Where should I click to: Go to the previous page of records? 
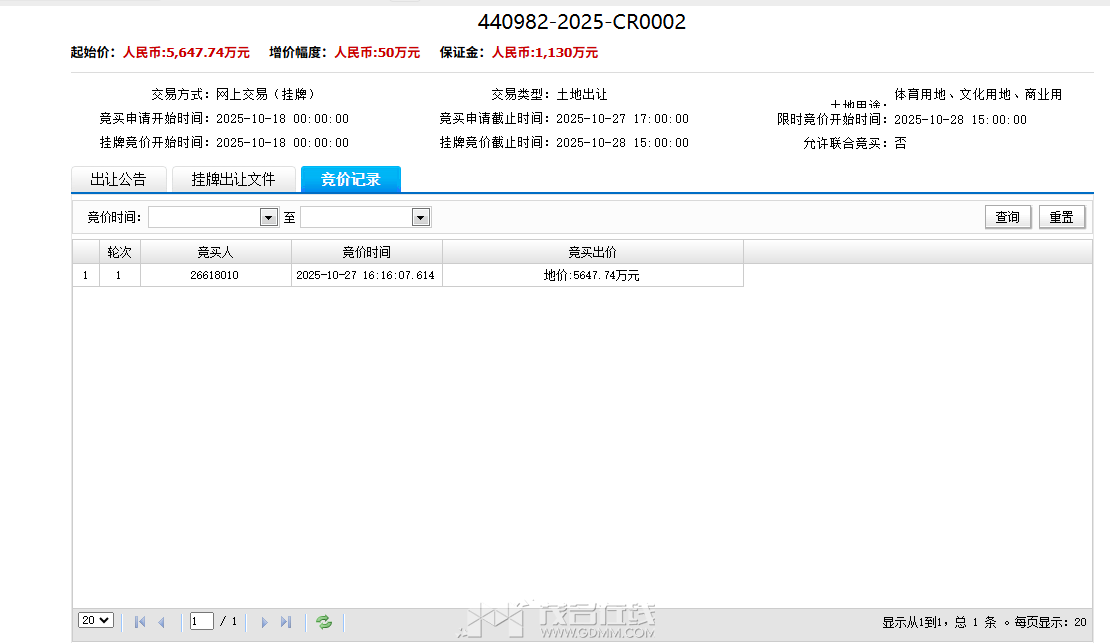point(161,622)
